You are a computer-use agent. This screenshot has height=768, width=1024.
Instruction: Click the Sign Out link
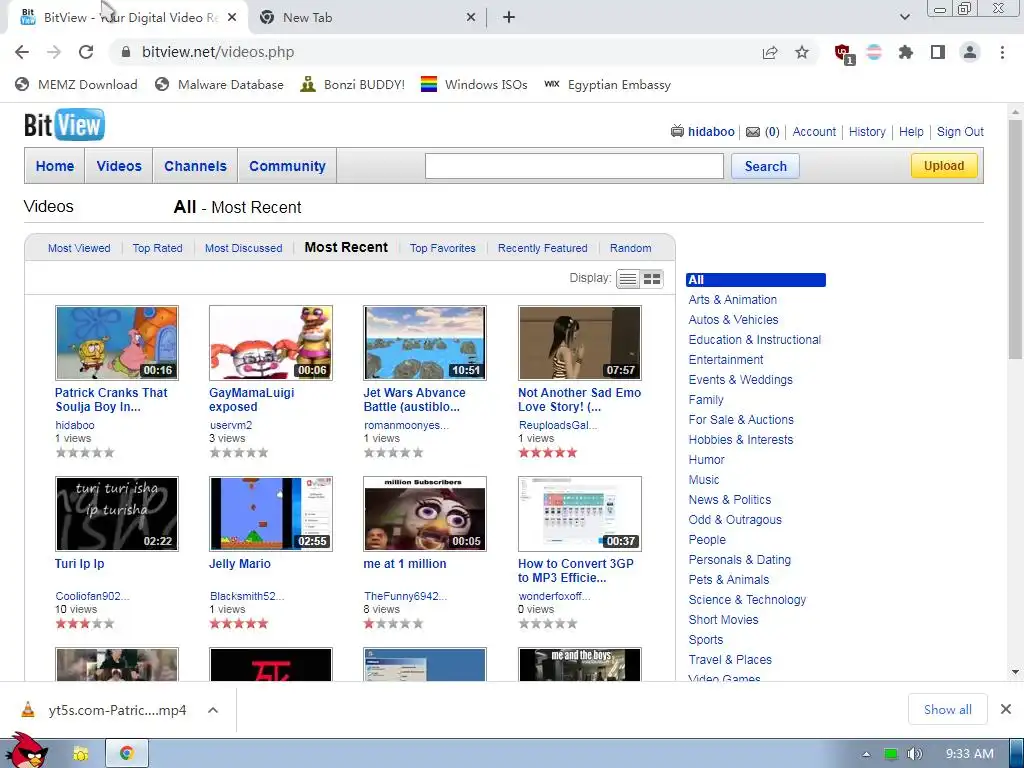(x=960, y=132)
